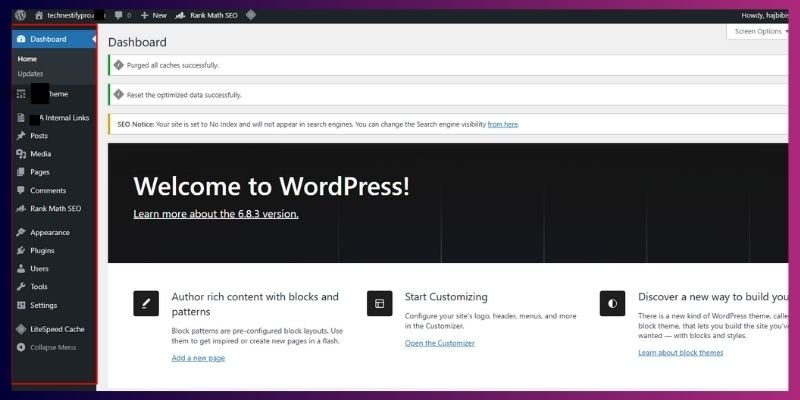Open the site home icon in admin bar
This screenshot has width=800, height=400.
39,15
